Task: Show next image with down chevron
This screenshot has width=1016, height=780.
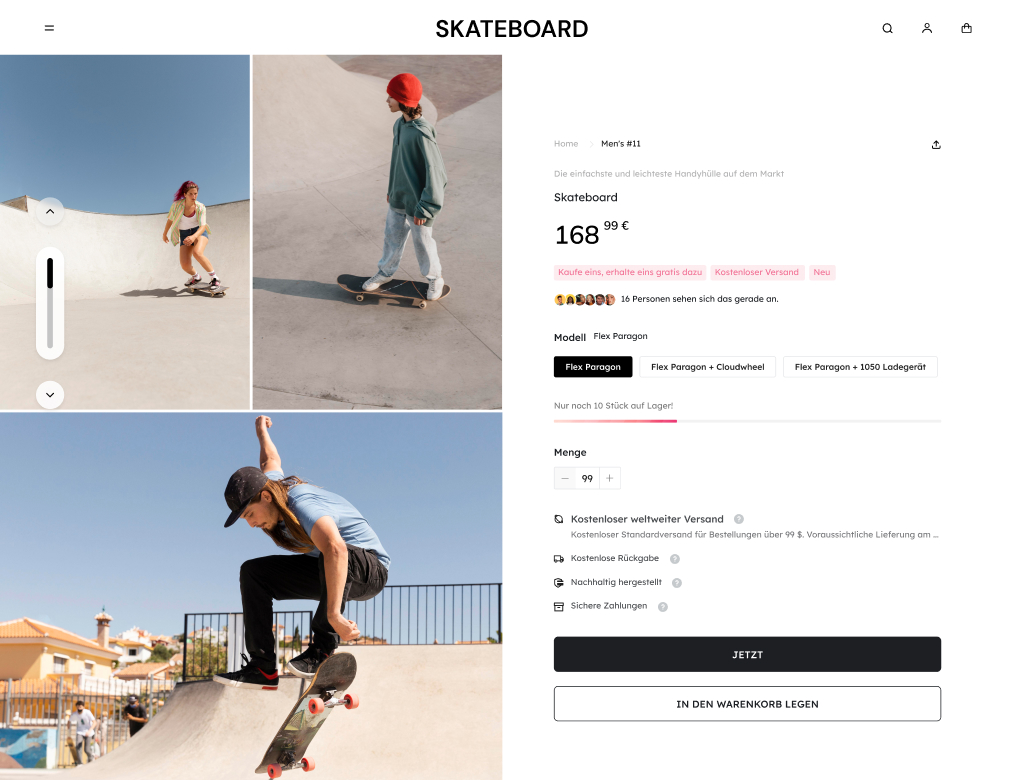Action: point(50,395)
